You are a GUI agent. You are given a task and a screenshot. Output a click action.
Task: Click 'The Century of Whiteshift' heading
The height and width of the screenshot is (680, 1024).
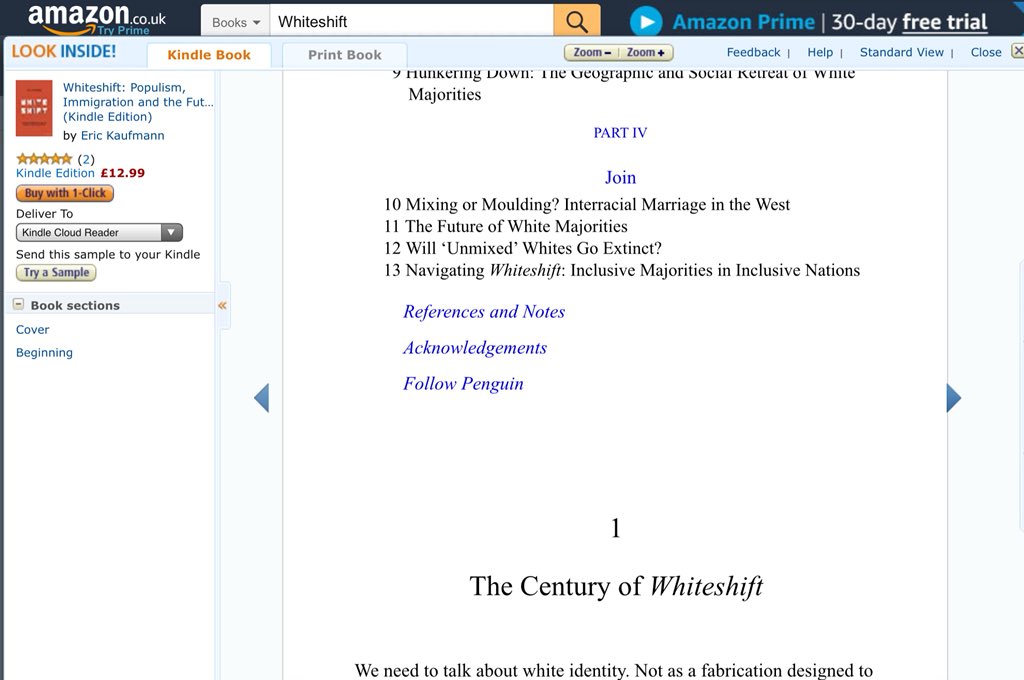pyautogui.click(x=616, y=586)
